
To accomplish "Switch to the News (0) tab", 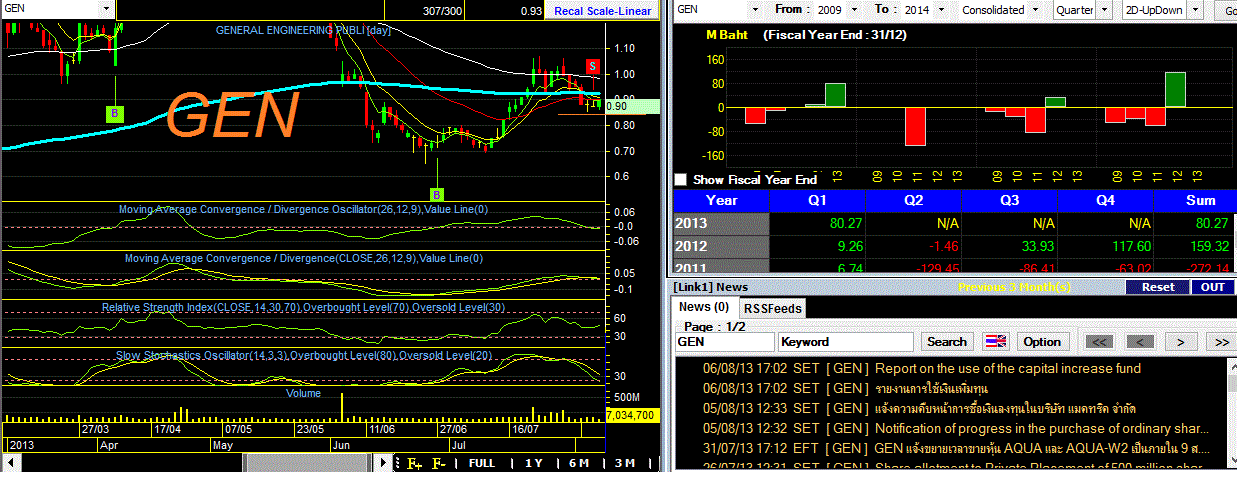I will (x=704, y=307).
